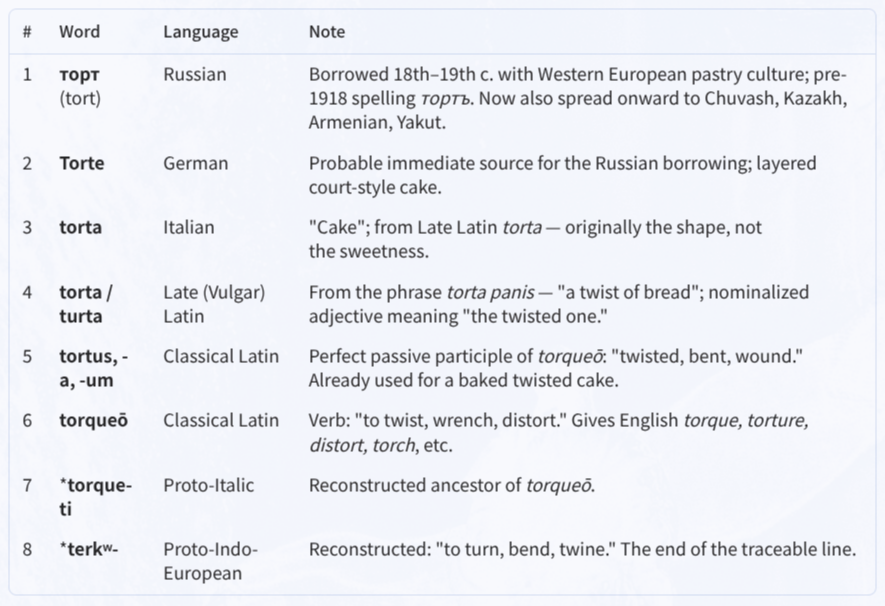Click the "#" column header
This screenshot has width=885, height=606.
click(27, 32)
